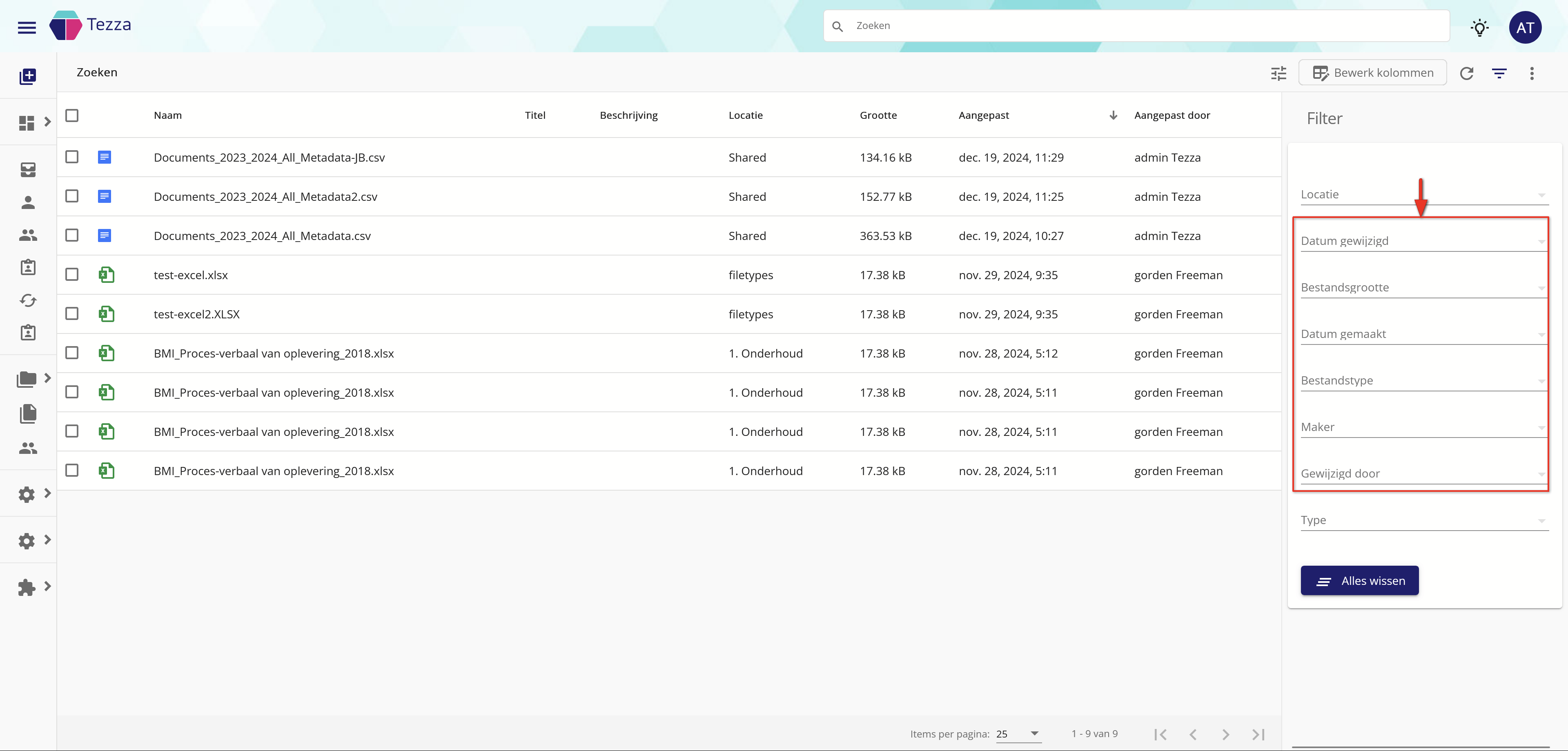This screenshot has width=1568, height=751.
Task: Change items per pagina dropdown
Action: tap(1018, 734)
